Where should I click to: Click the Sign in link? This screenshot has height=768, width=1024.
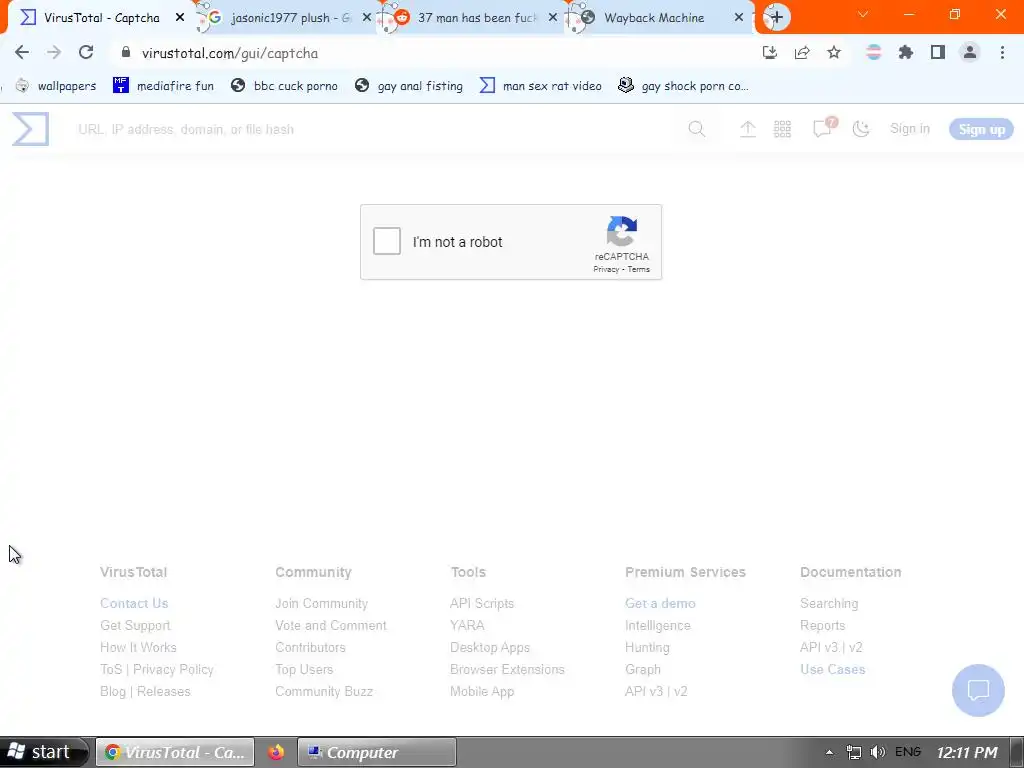pyautogui.click(x=910, y=129)
